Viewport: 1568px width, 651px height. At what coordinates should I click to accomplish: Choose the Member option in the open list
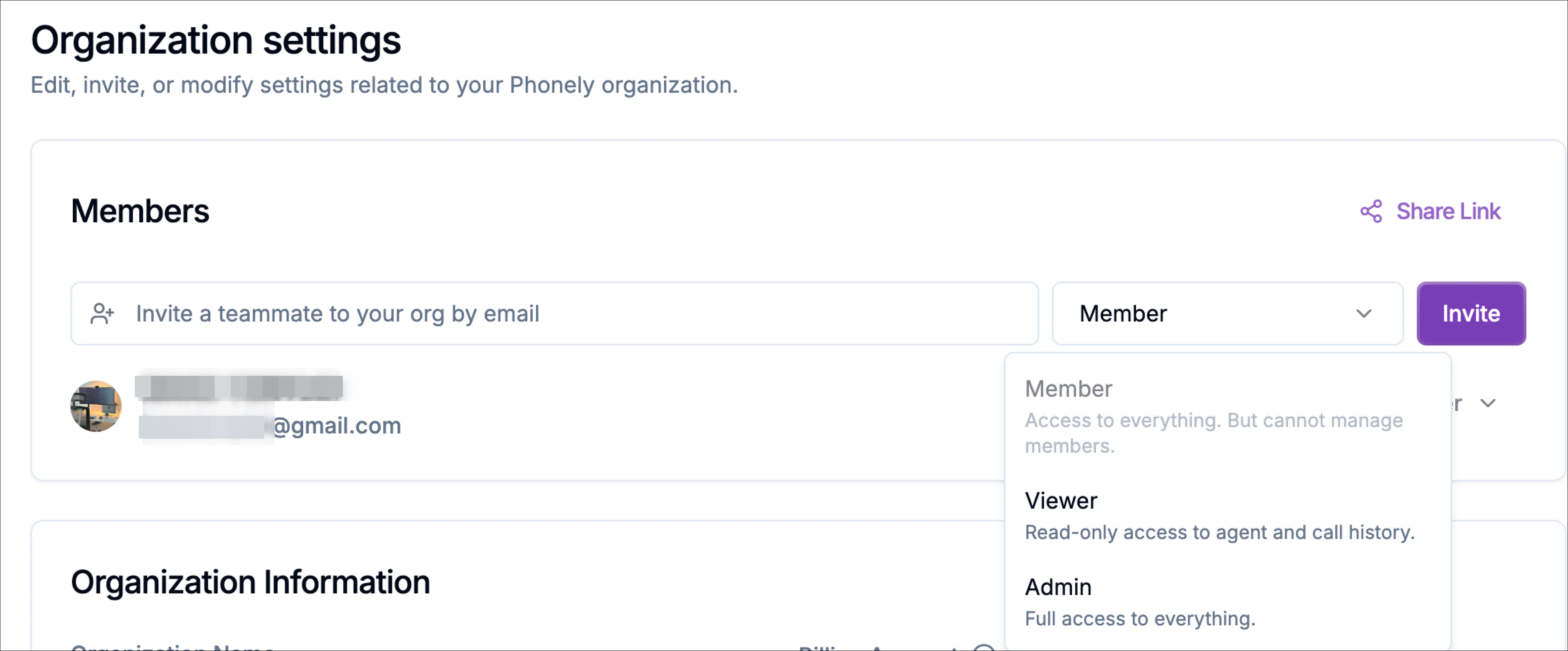[1068, 388]
